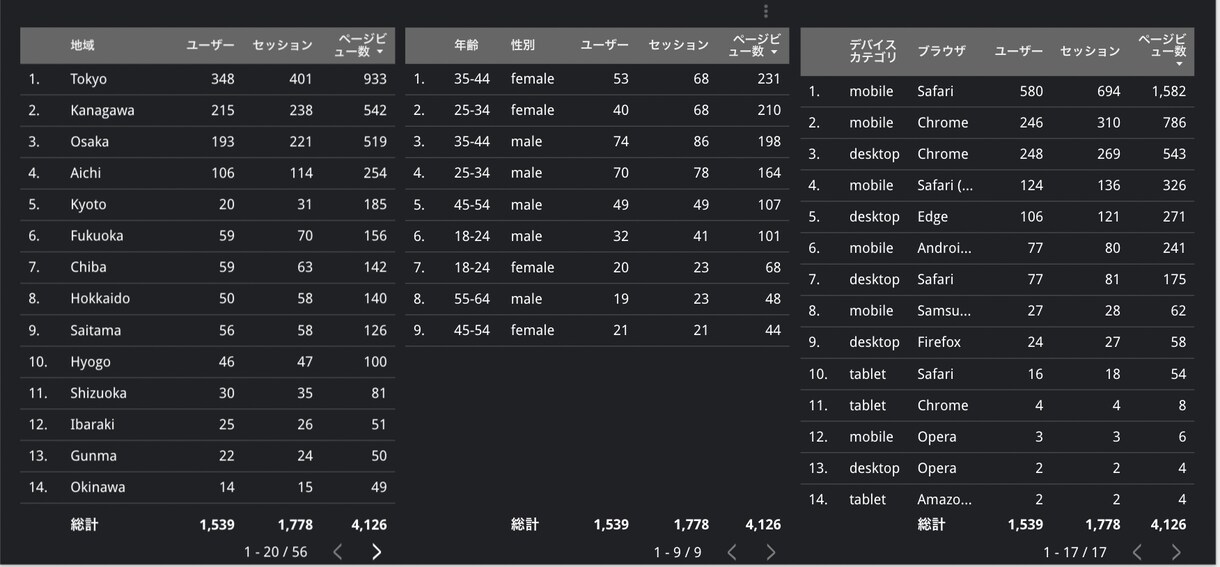This screenshot has height=567, width=1220.
Task: Sort by 性別 column header
Action: [x=523, y=45]
